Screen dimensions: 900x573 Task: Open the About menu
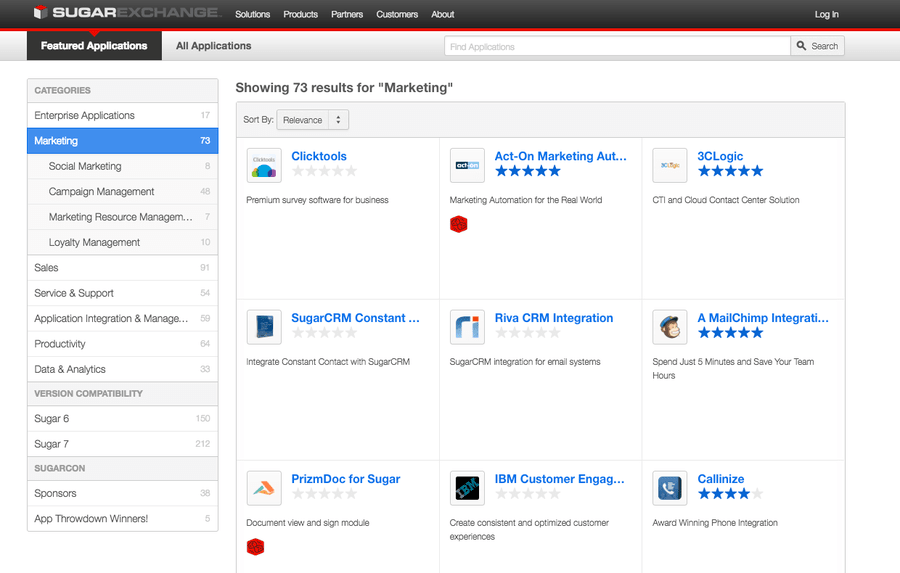coord(443,14)
